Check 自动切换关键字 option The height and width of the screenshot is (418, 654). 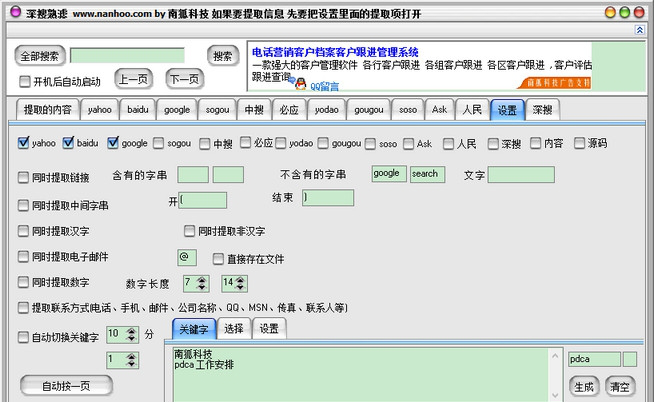23,337
